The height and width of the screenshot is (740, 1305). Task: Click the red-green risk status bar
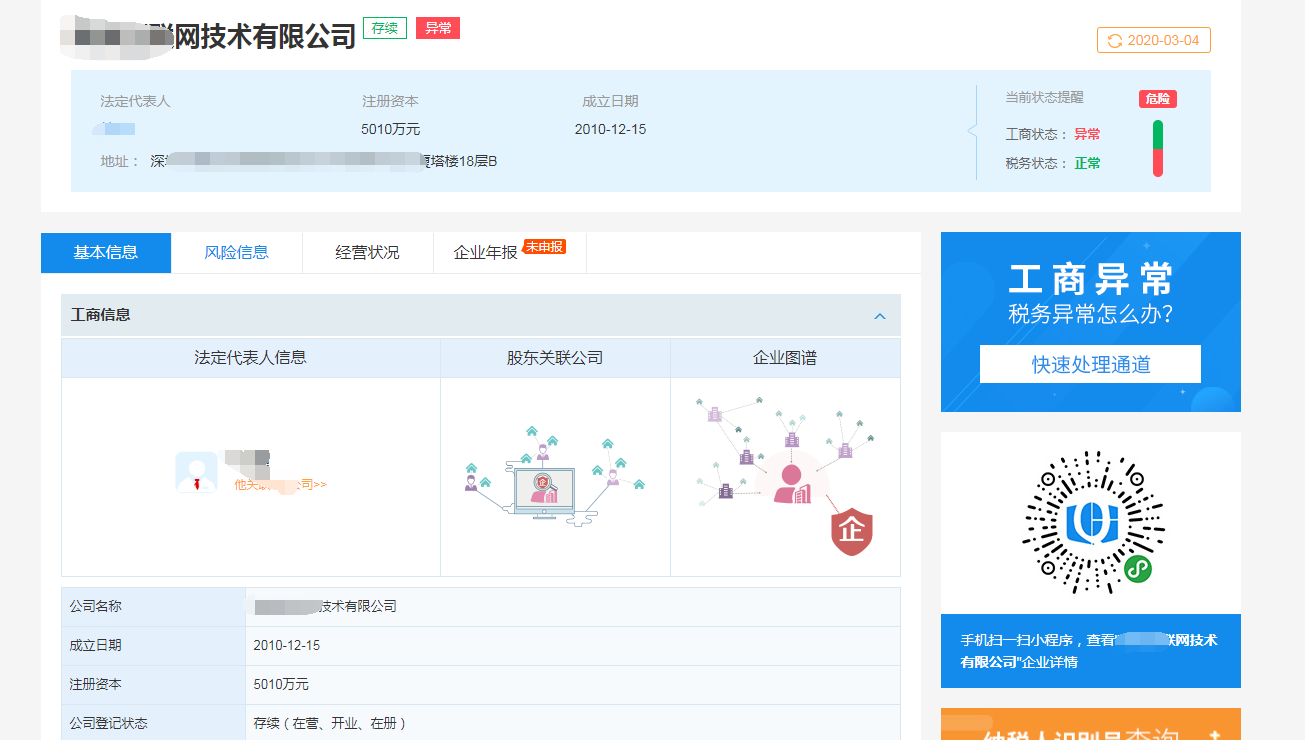[1157, 148]
